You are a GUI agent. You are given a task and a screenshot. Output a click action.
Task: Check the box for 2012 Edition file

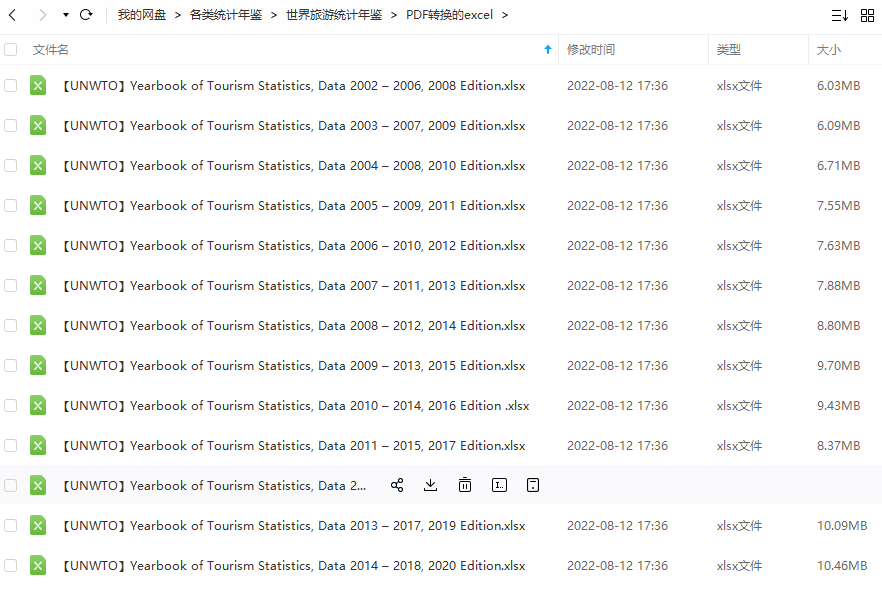pos(11,245)
